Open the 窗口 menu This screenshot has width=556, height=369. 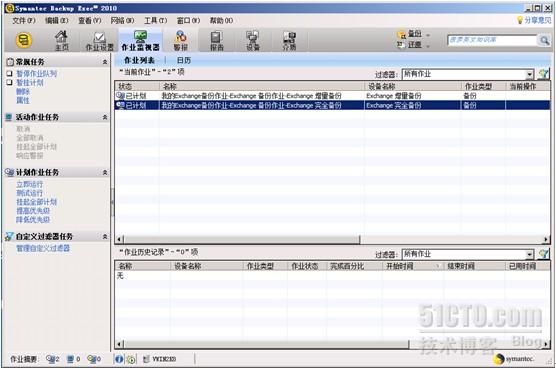click(188, 21)
